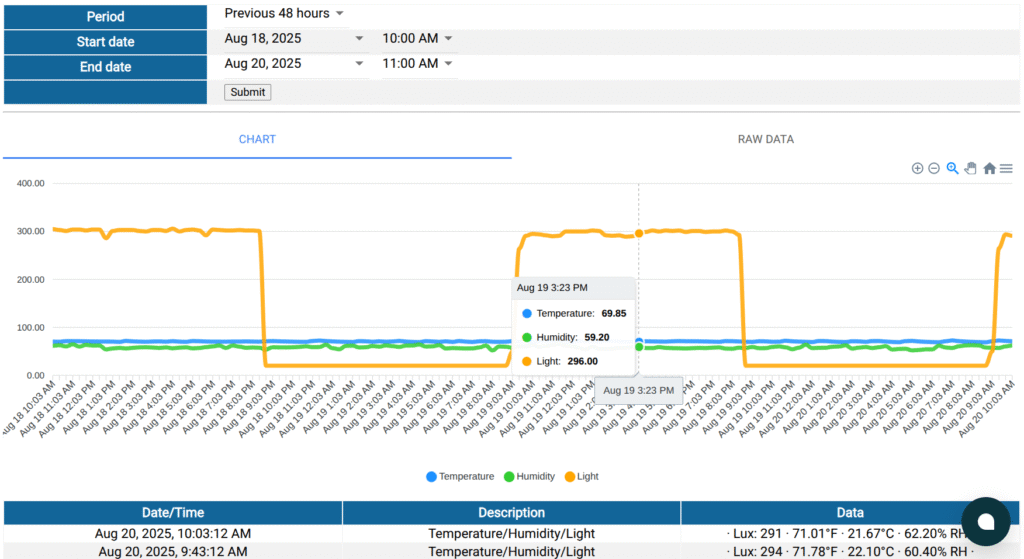1024x559 pixels.
Task: Switch to the RAW DATA tab
Action: (766, 140)
